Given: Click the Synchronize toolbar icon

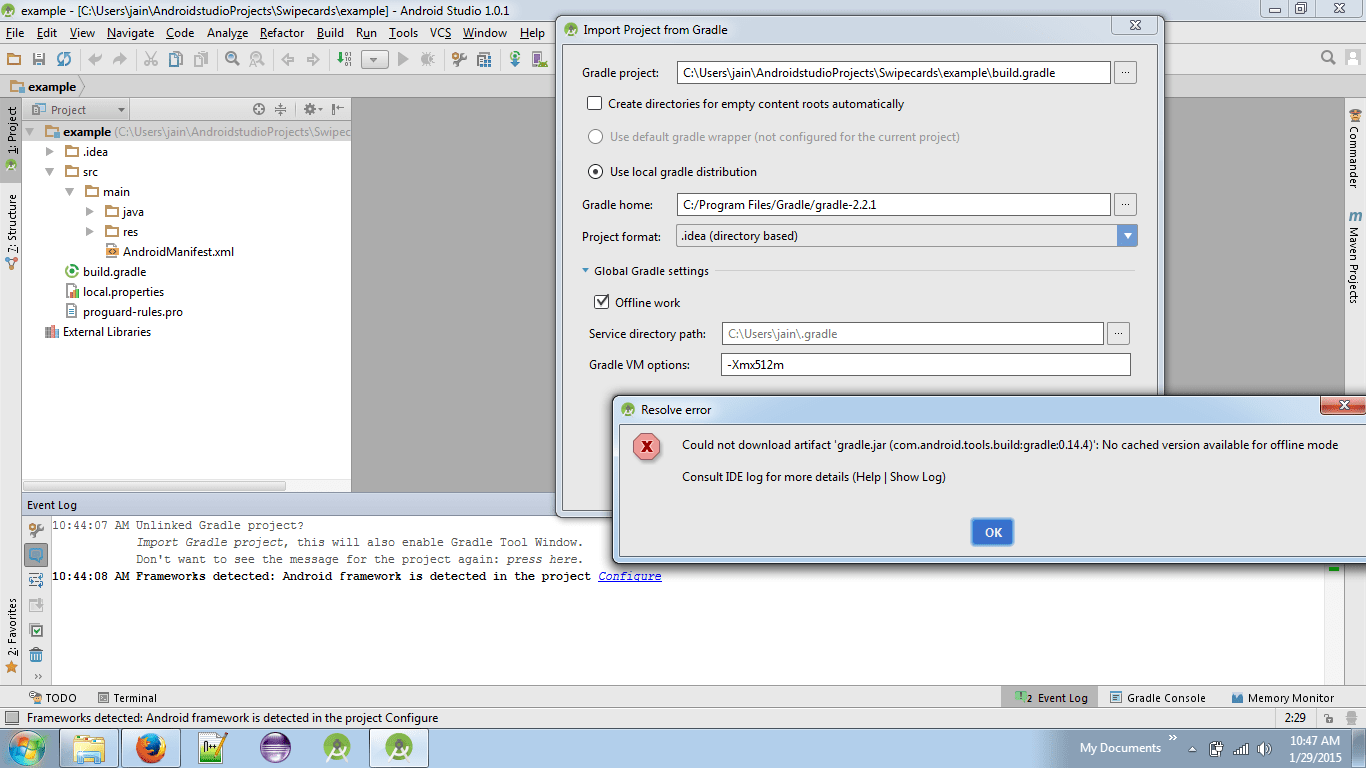Looking at the screenshot, I should click(64, 60).
